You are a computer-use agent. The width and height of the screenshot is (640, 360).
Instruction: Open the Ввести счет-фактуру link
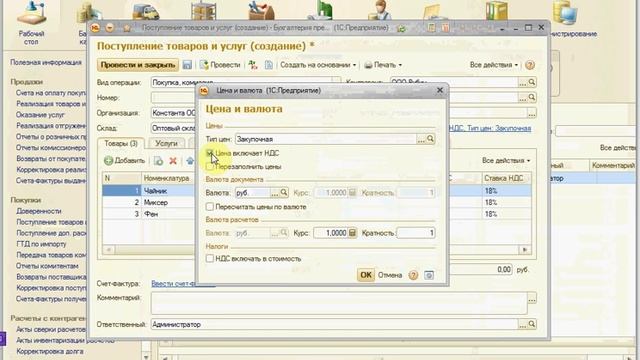(x=183, y=283)
